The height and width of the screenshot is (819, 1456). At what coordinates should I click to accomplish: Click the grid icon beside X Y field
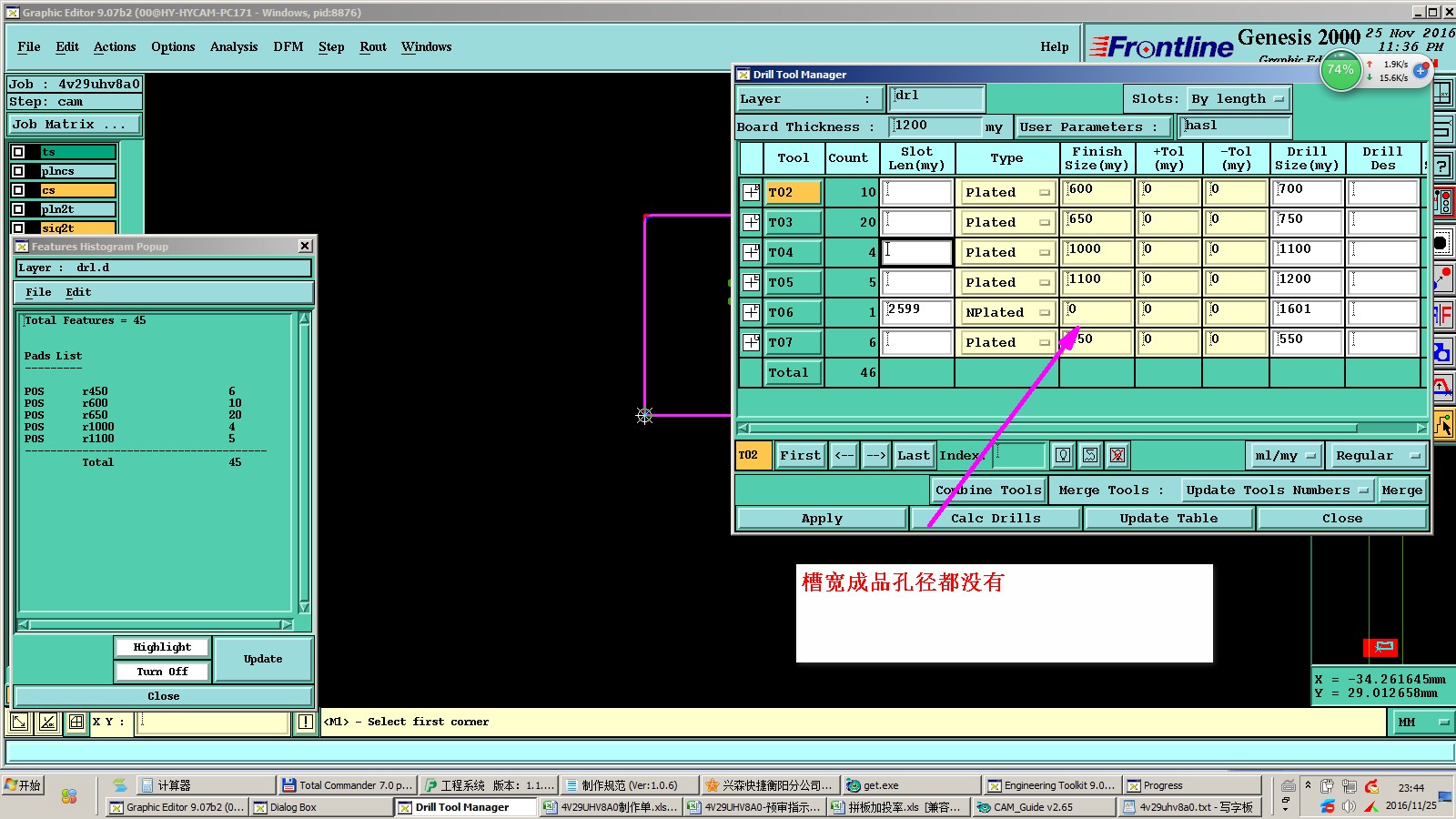click(76, 723)
